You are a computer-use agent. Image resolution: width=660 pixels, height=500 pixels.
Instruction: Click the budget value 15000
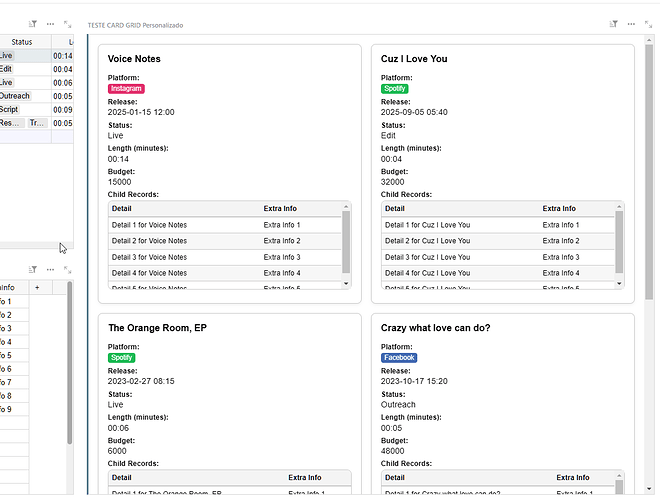(120, 182)
